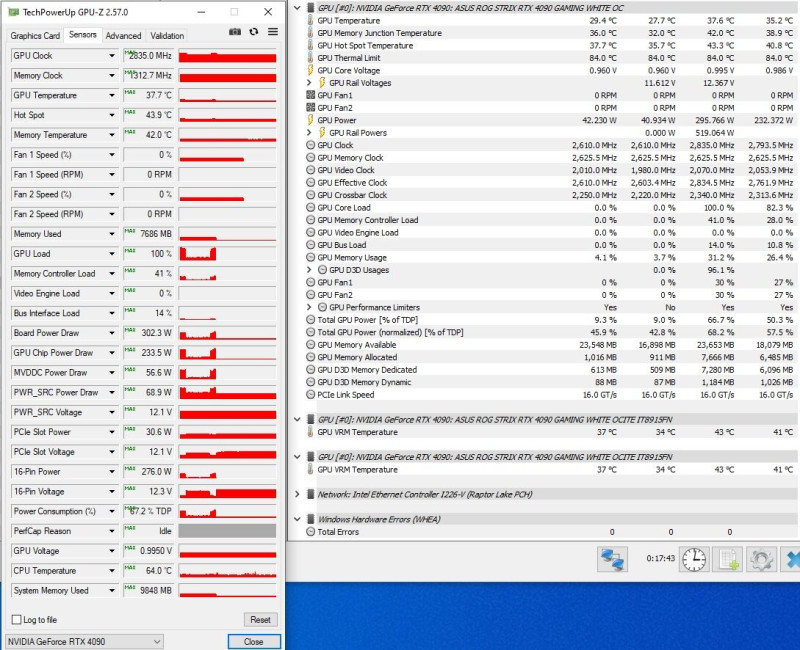The width and height of the screenshot is (800, 650).
Task: Collapse the Windows Hardware Errors section
Action: (297, 519)
